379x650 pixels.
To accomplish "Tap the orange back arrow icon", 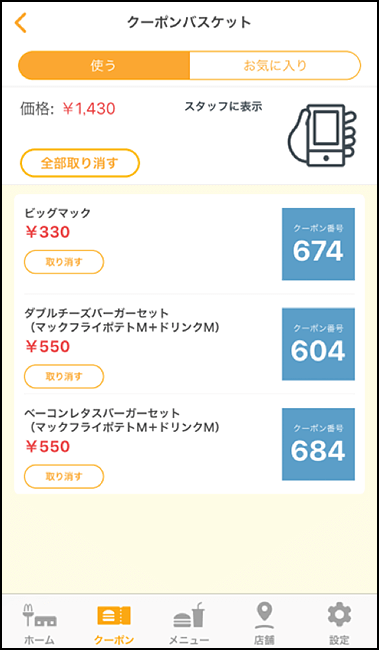I will pos(20,23).
